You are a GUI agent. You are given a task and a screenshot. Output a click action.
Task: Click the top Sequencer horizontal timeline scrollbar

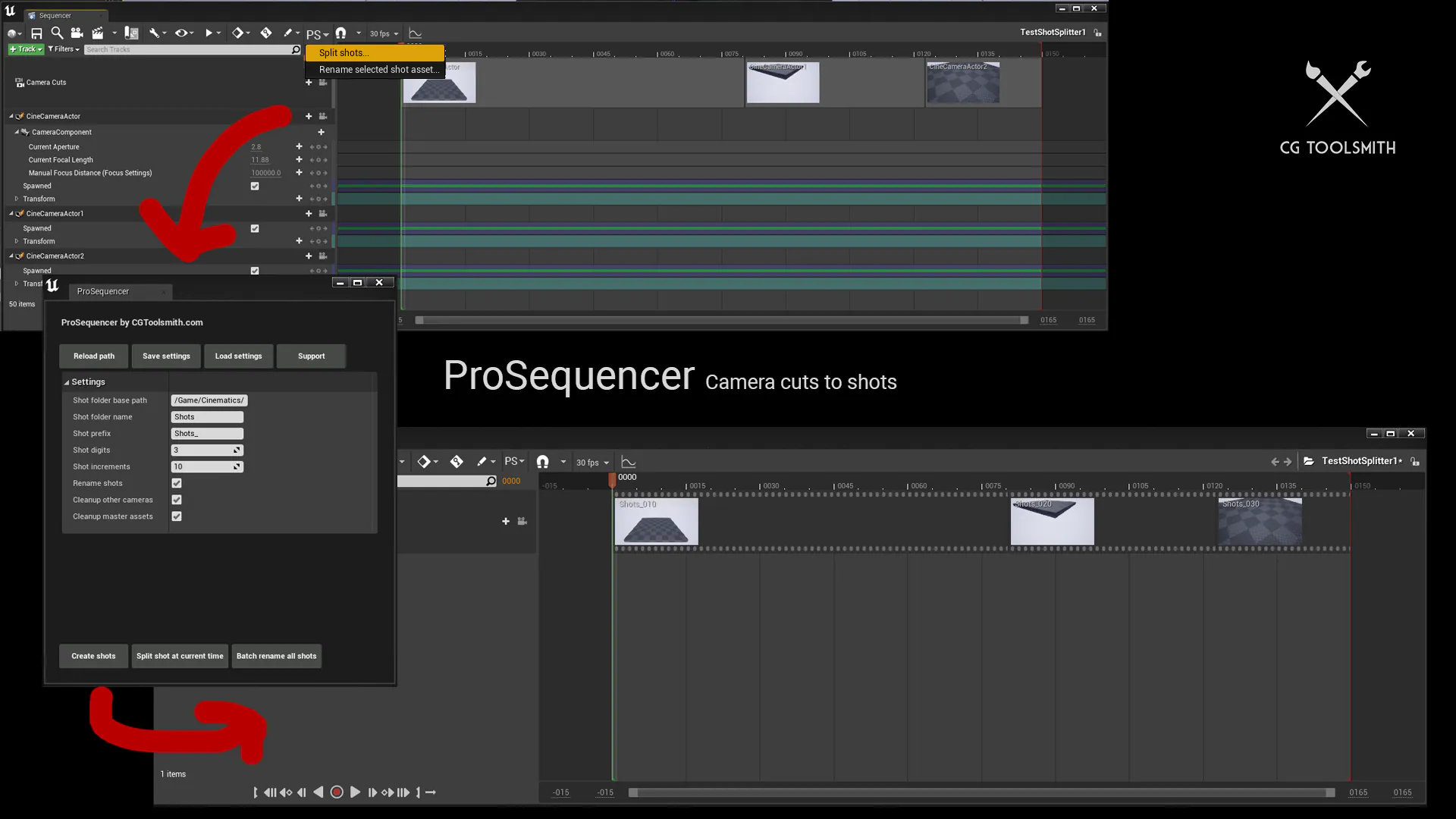721,320
